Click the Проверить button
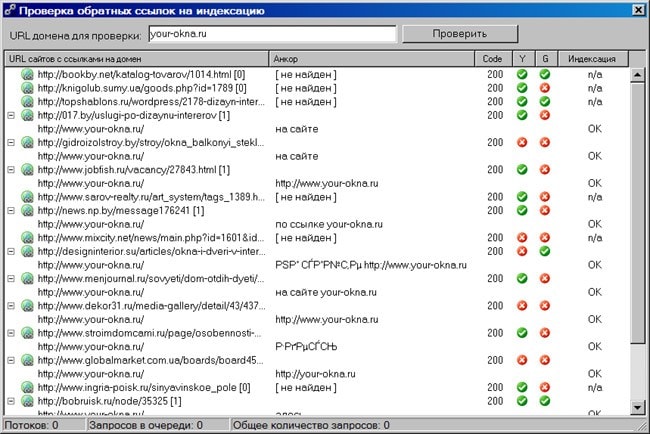This screenshot has height=434, width=650. (x=460, y=34)
